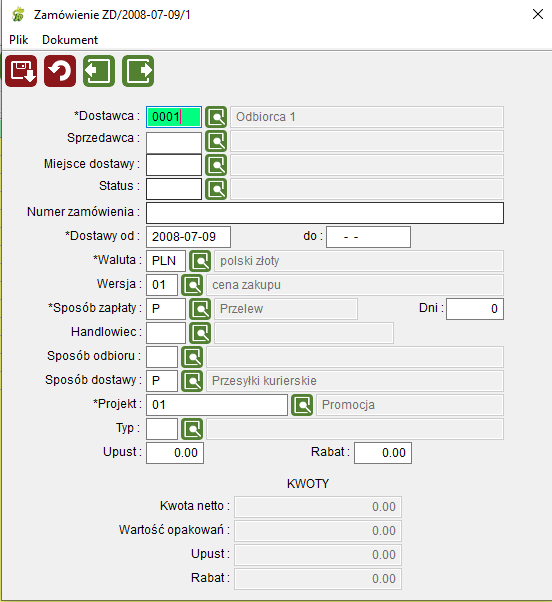Click the red undo changes toolbar icon

click(60, 71)
